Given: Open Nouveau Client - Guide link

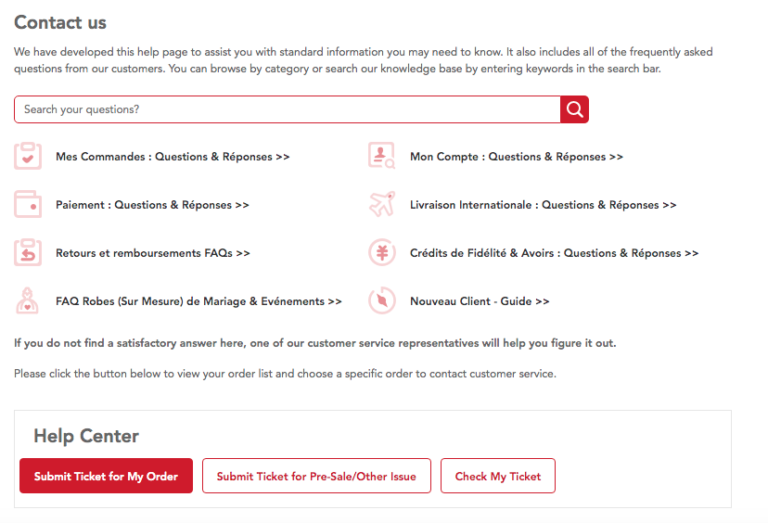Looking at the screenshot, I should pyautogui.click(x=479, y=301).
